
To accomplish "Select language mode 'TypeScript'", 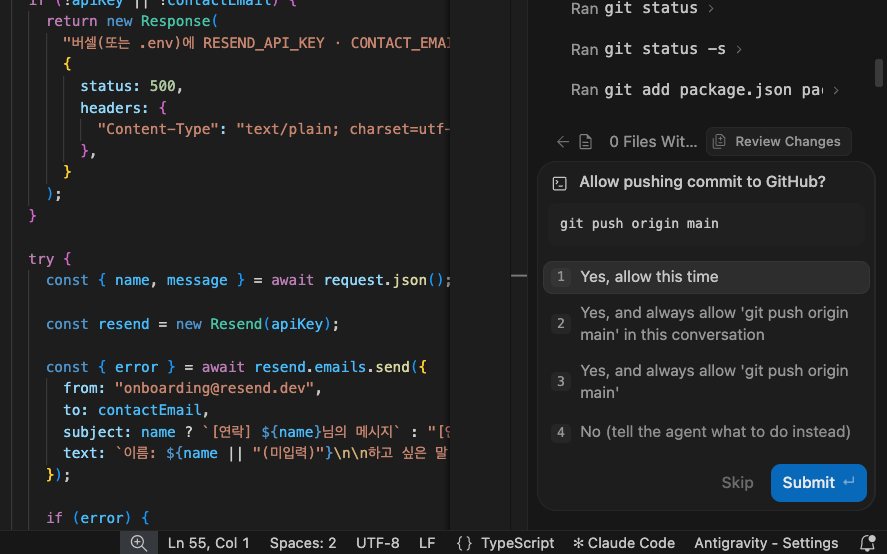I will (518, 543).
